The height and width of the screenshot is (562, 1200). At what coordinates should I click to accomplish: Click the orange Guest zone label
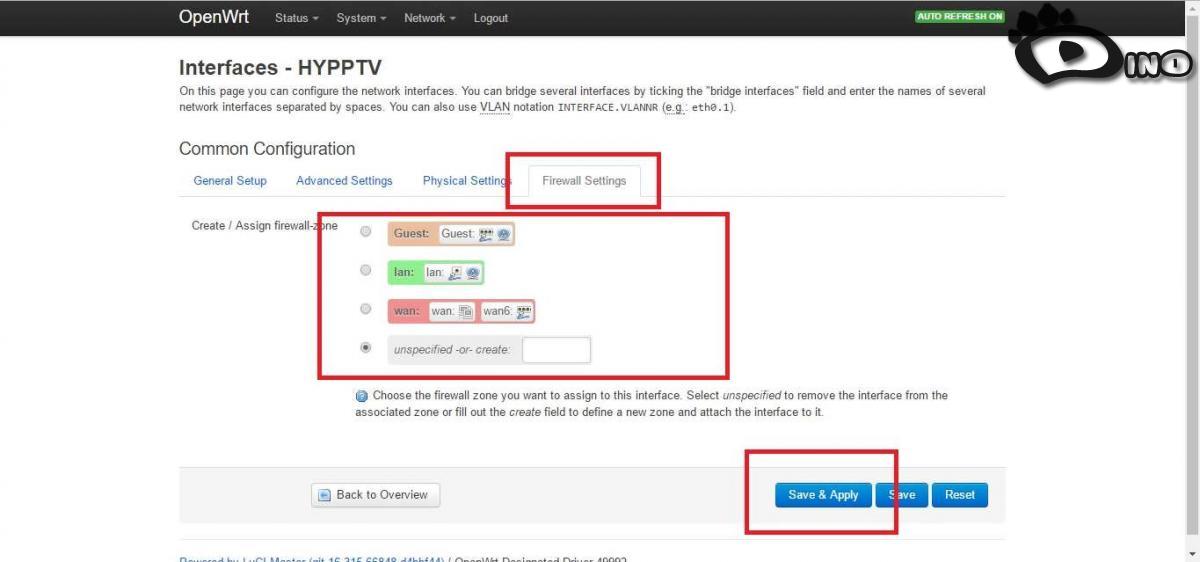point(411,234)
